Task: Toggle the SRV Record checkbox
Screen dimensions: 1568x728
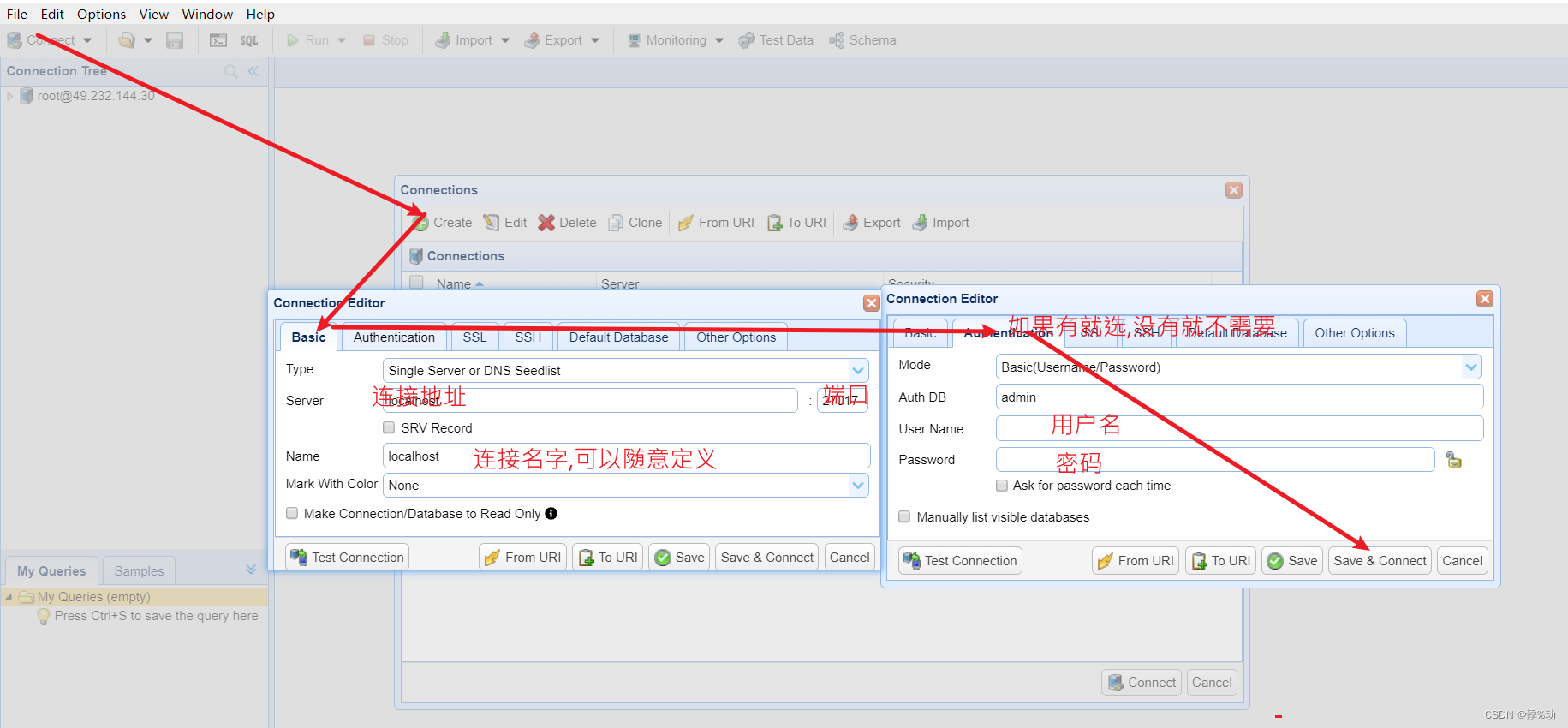Action: (389, 427)
